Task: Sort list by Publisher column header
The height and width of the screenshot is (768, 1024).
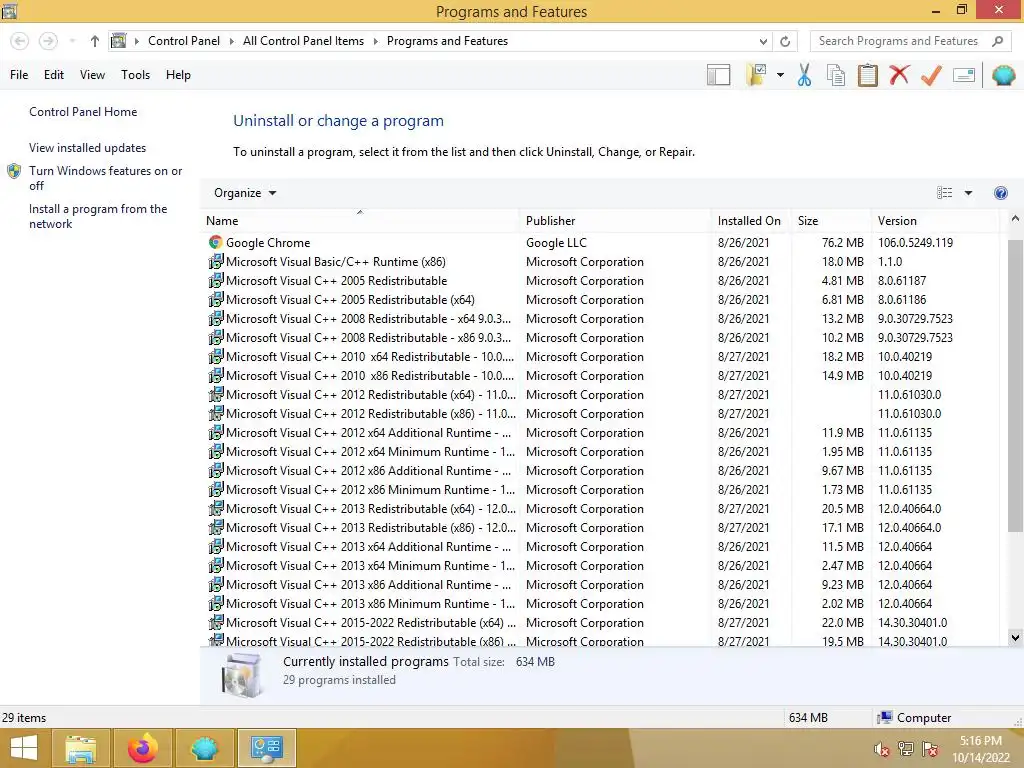Action: pos(615,221)
